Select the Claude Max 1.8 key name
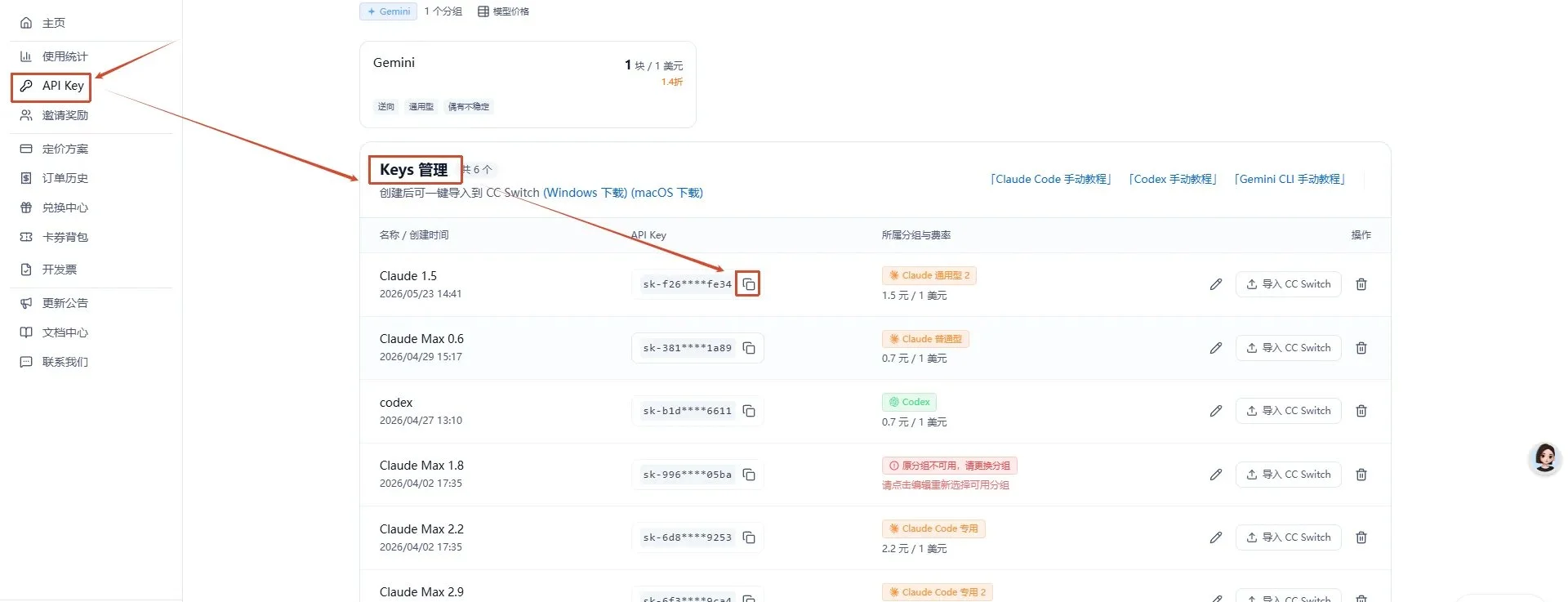This screenshot has height=602, width=1568. coord(421,466)
